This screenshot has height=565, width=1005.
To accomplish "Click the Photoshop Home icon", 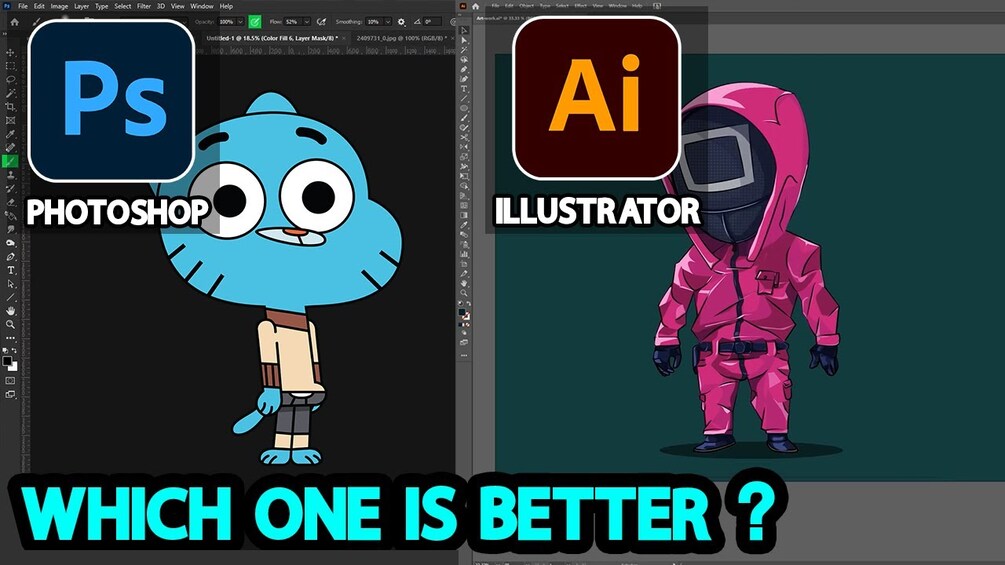I will (14, 22).
